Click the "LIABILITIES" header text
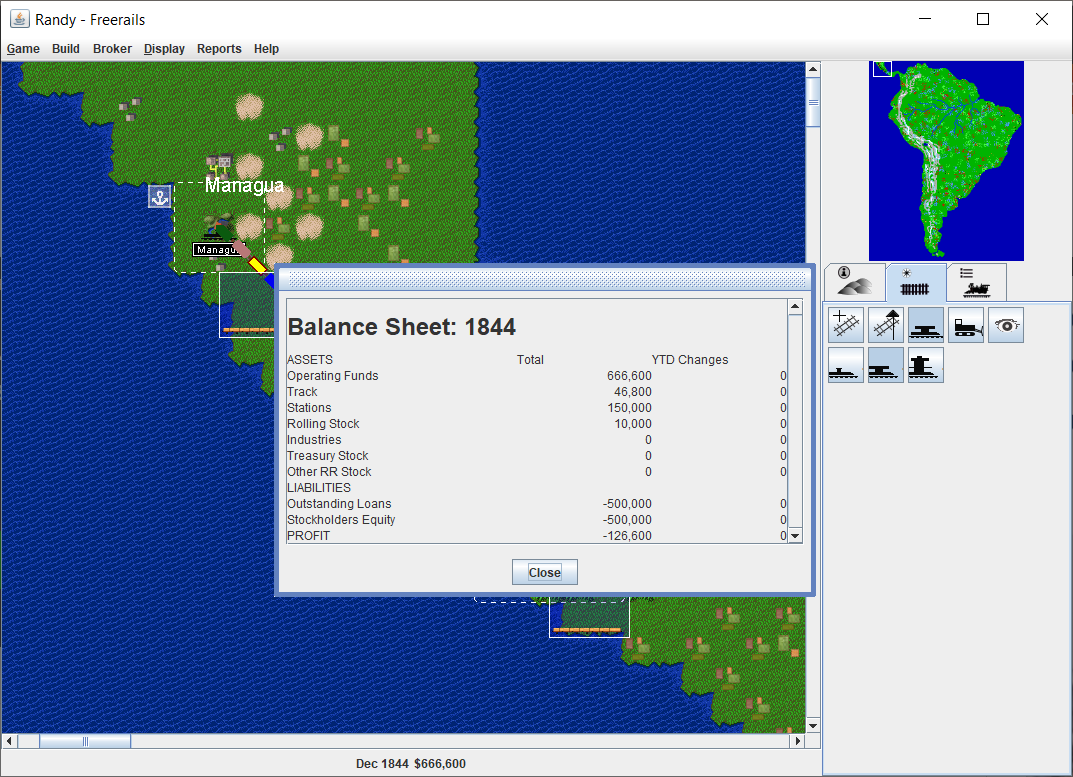This screenshot has height=777, width=1073. point(319,487)
